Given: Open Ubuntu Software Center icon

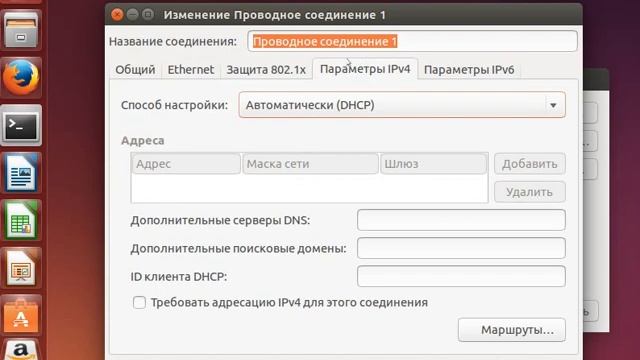Looking at the screenshot, I should point(21,316).
